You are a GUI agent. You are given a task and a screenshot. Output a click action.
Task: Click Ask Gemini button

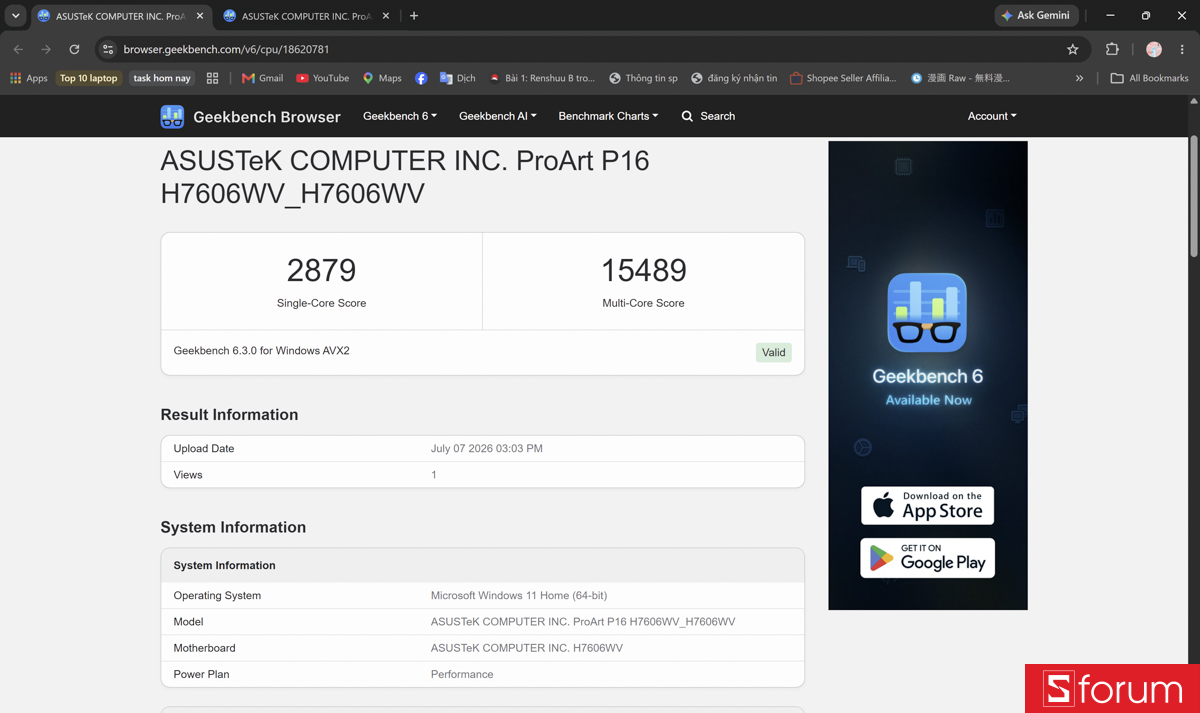(x=1037, y=16)
